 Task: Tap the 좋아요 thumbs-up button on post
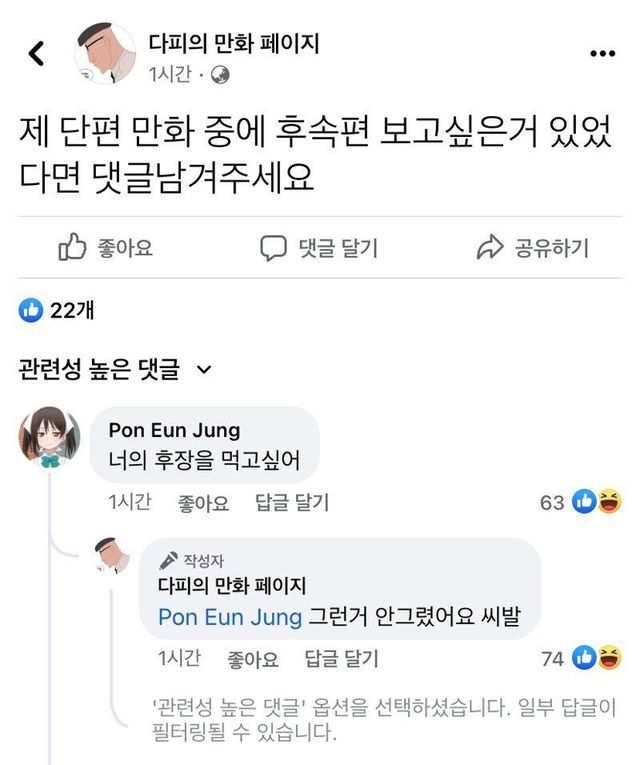pos(105,248)
